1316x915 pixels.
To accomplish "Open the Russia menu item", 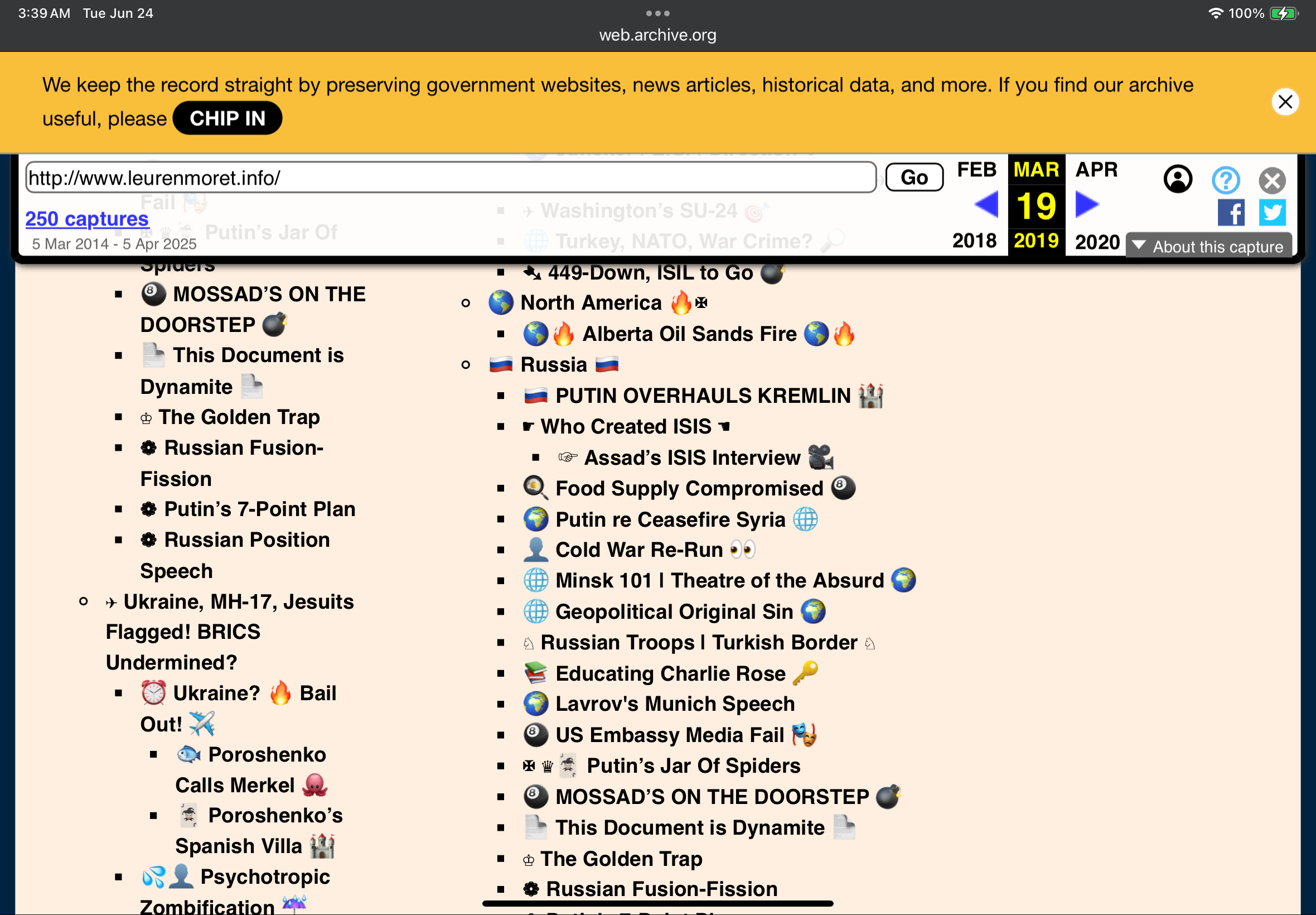I will point(553,365).
